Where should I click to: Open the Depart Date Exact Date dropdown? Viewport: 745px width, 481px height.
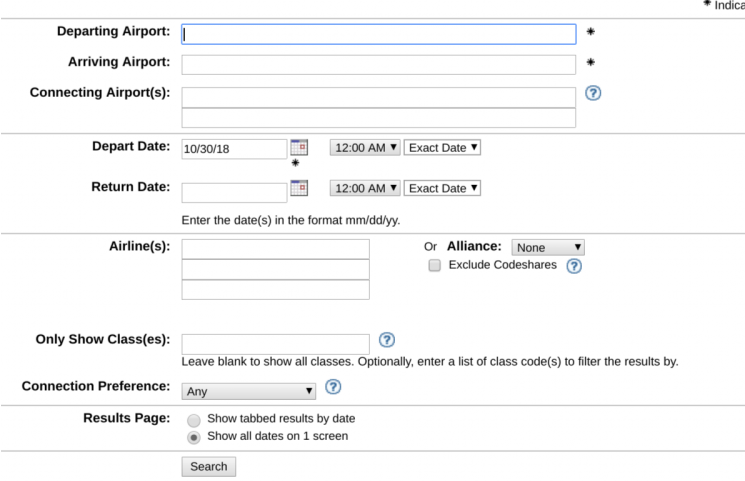pos(443,148)
